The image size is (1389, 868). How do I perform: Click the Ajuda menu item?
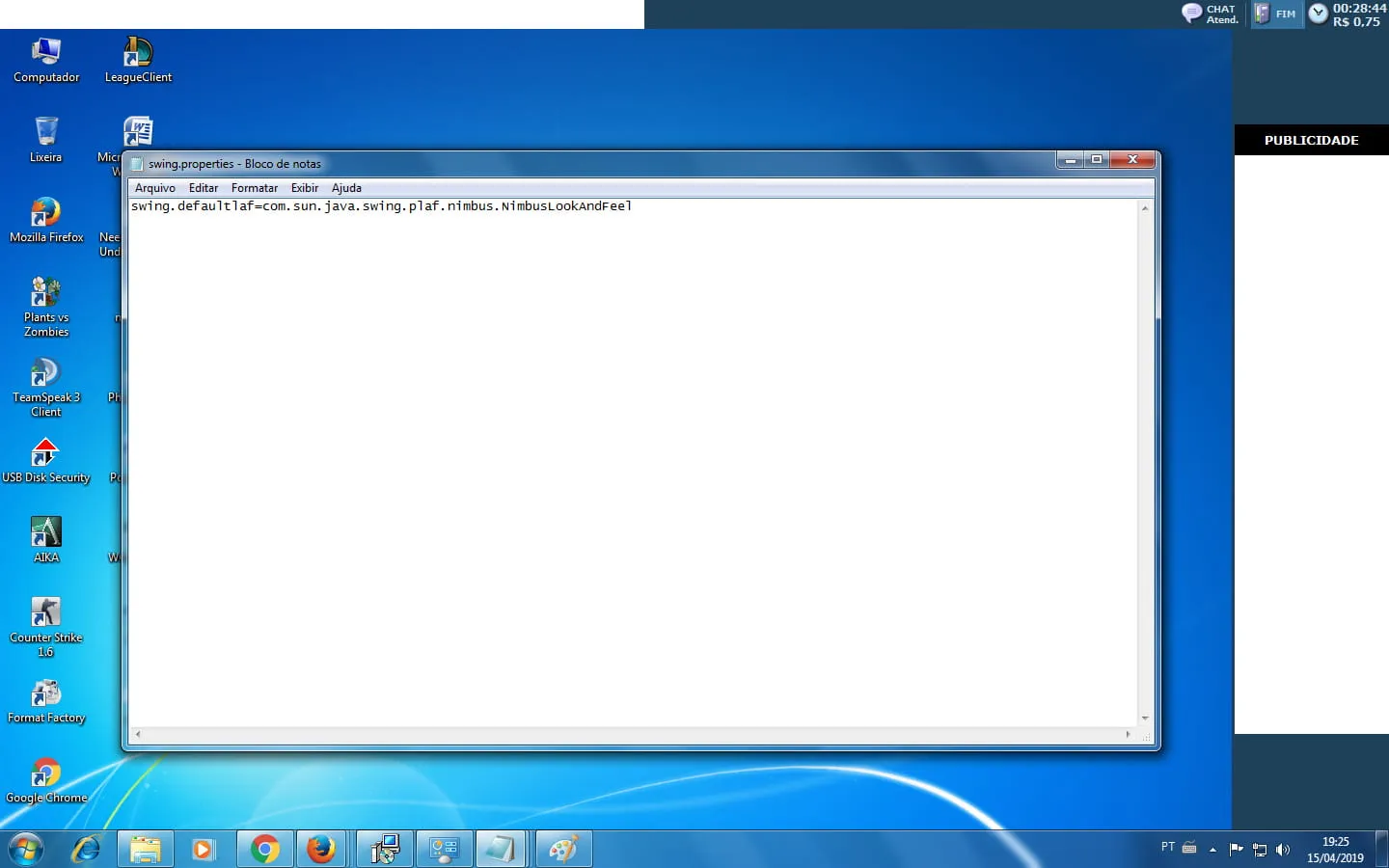point(346,188)
